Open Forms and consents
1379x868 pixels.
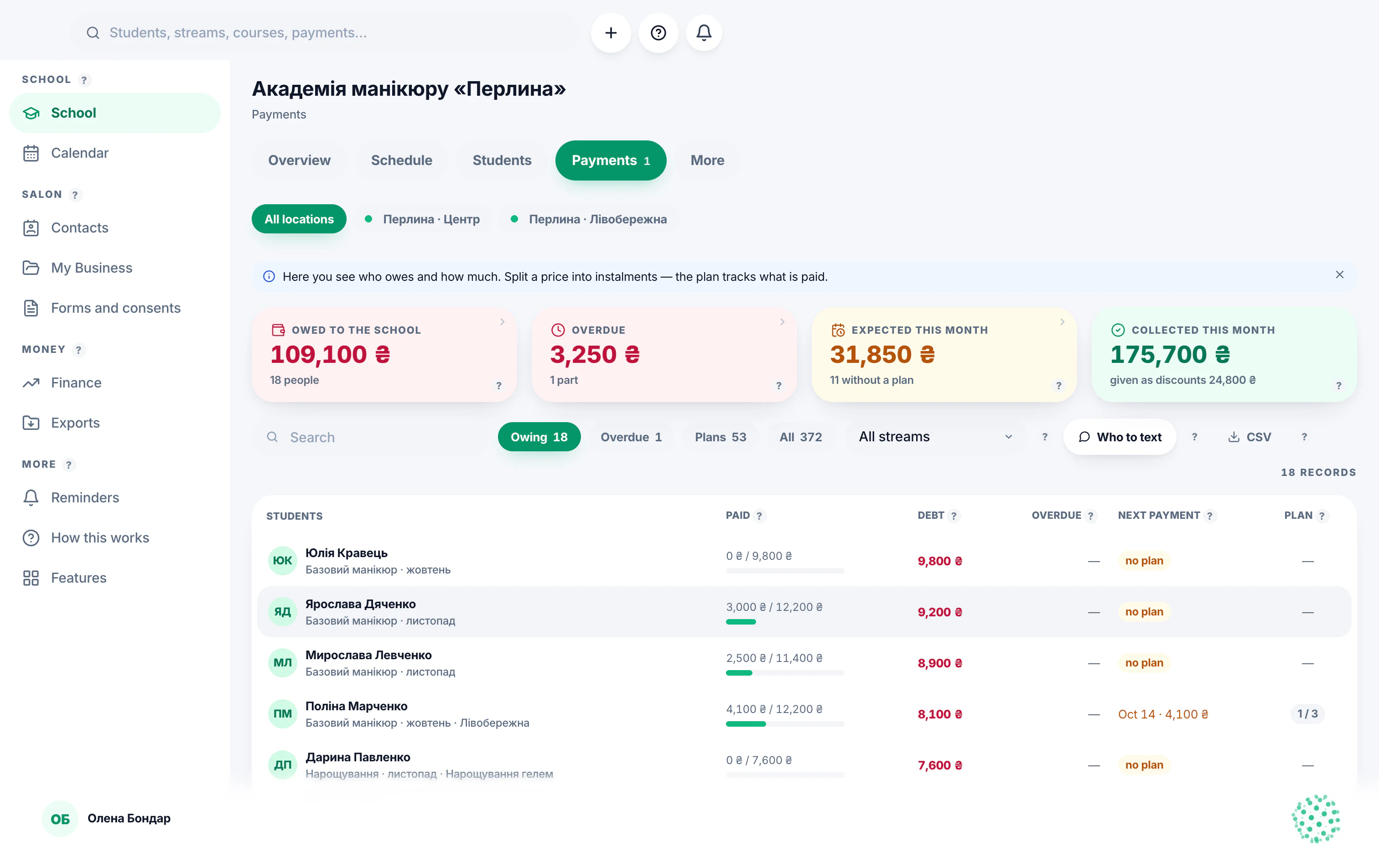point(114,308)
